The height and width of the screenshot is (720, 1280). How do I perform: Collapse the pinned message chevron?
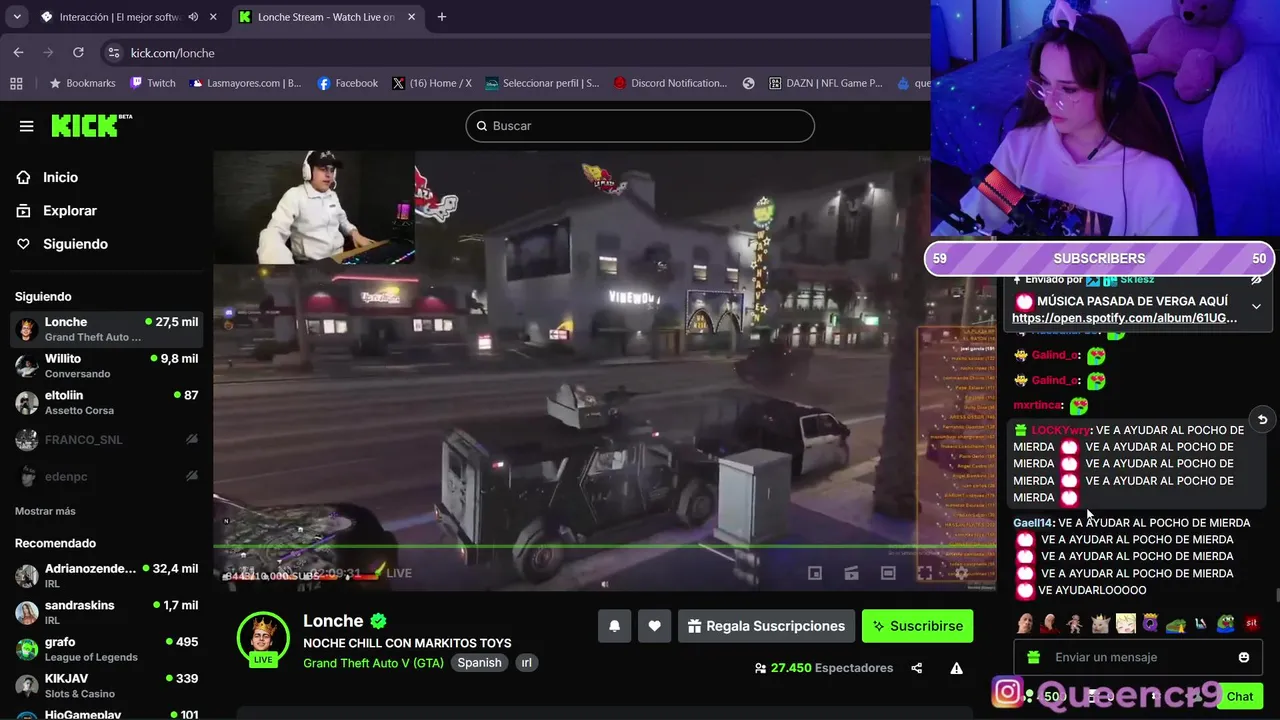(1256, 306)
